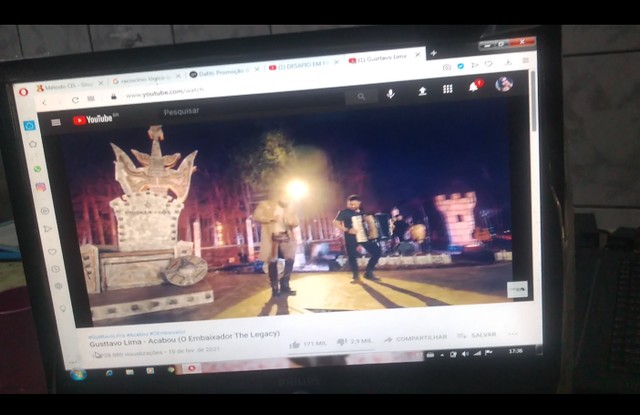Close the Método CIS tab

click(x=101, y=83)
